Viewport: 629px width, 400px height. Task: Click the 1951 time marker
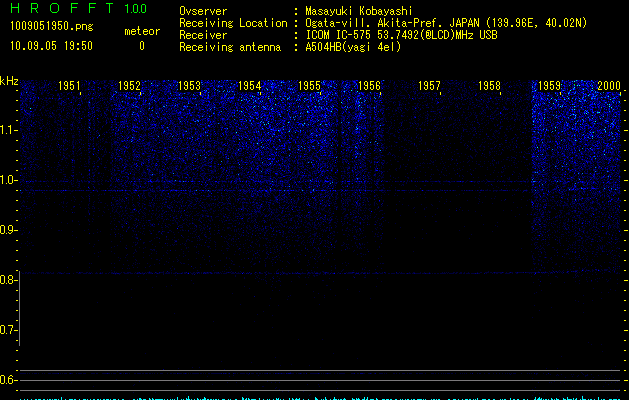pyautogui.click(x=69, y=86)
